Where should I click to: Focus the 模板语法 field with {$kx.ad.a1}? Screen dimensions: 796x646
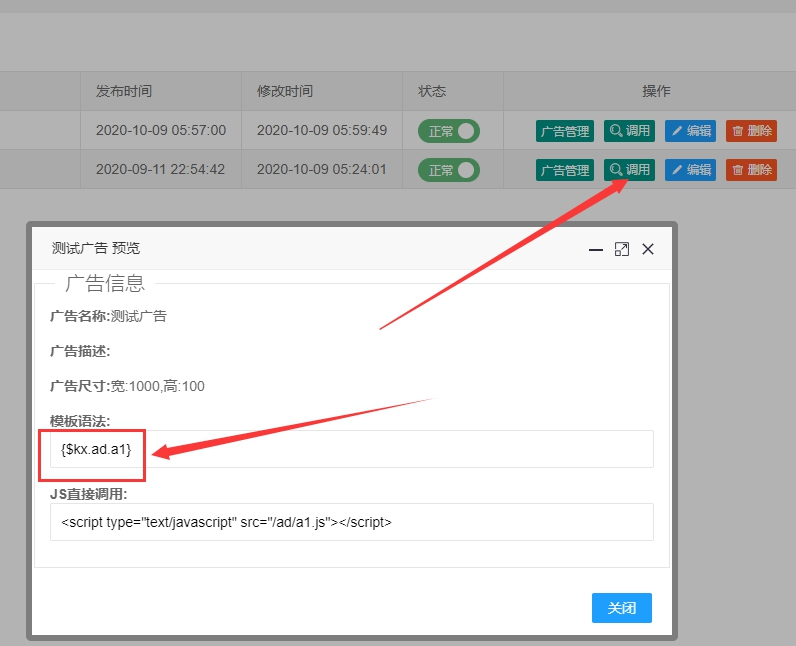[352, 449]
